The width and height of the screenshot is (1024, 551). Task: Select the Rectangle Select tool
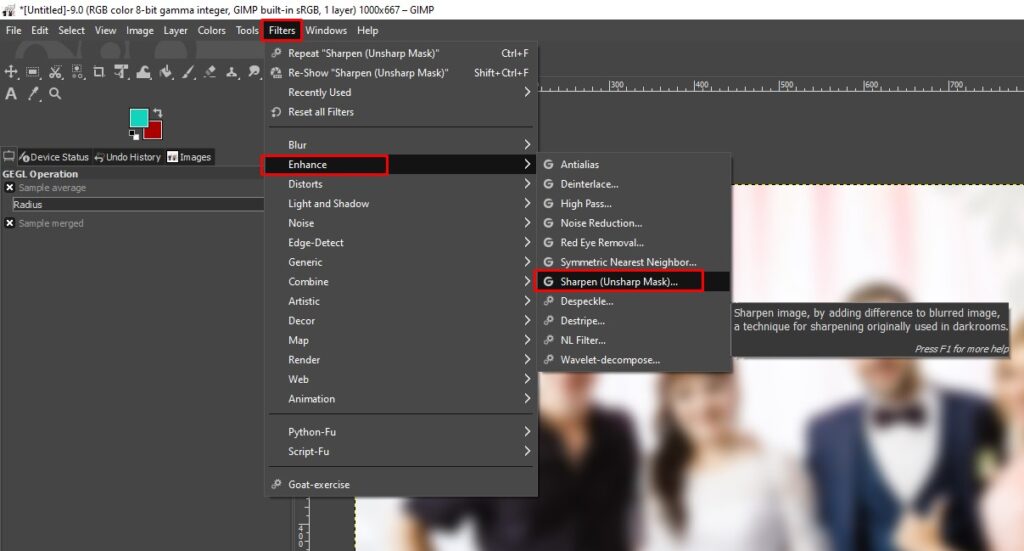point(33,72)
